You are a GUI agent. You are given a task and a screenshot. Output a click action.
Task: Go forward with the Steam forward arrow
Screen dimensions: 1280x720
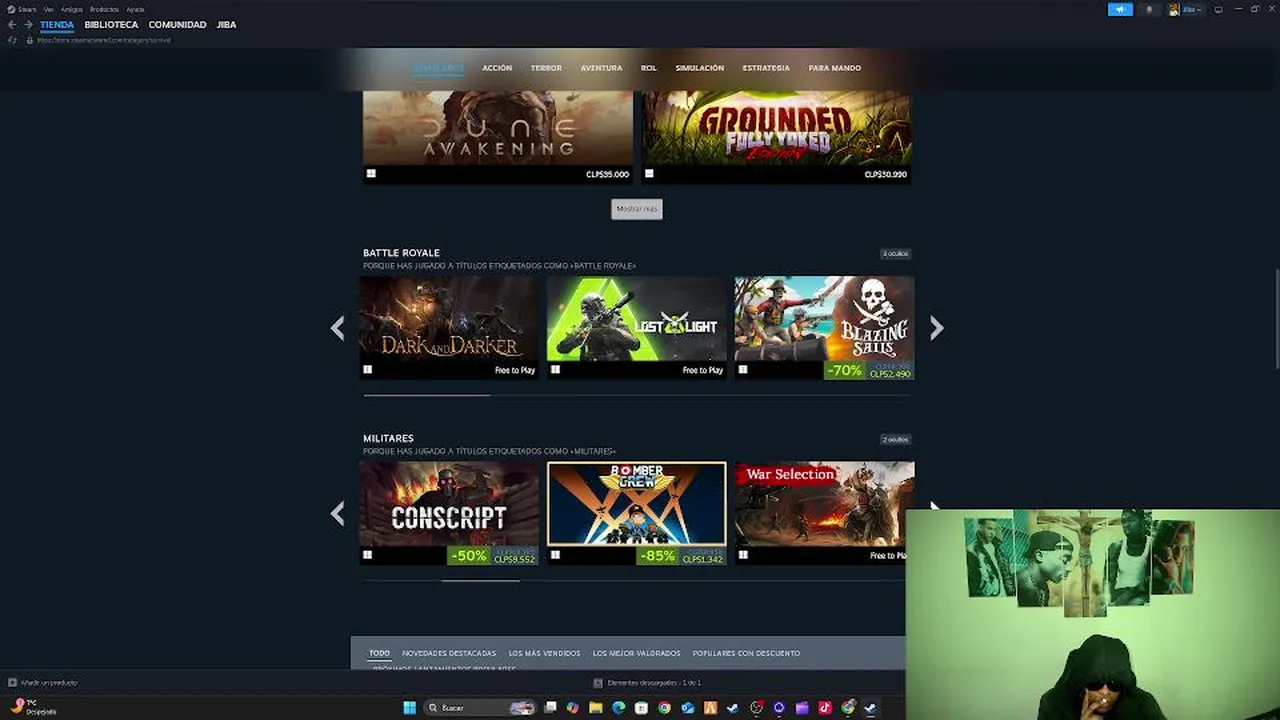point(28,24)
